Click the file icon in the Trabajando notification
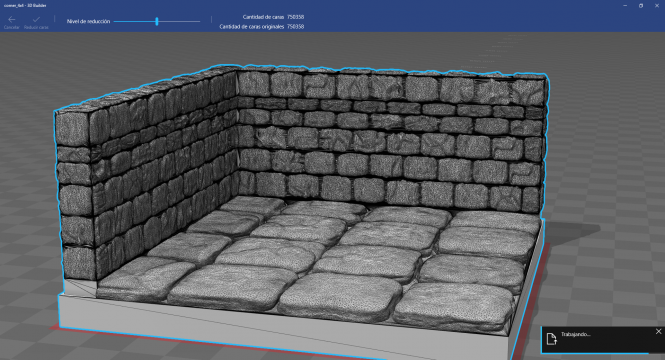The height and width of the screenshot is (360, 665). tap(551, 339)
